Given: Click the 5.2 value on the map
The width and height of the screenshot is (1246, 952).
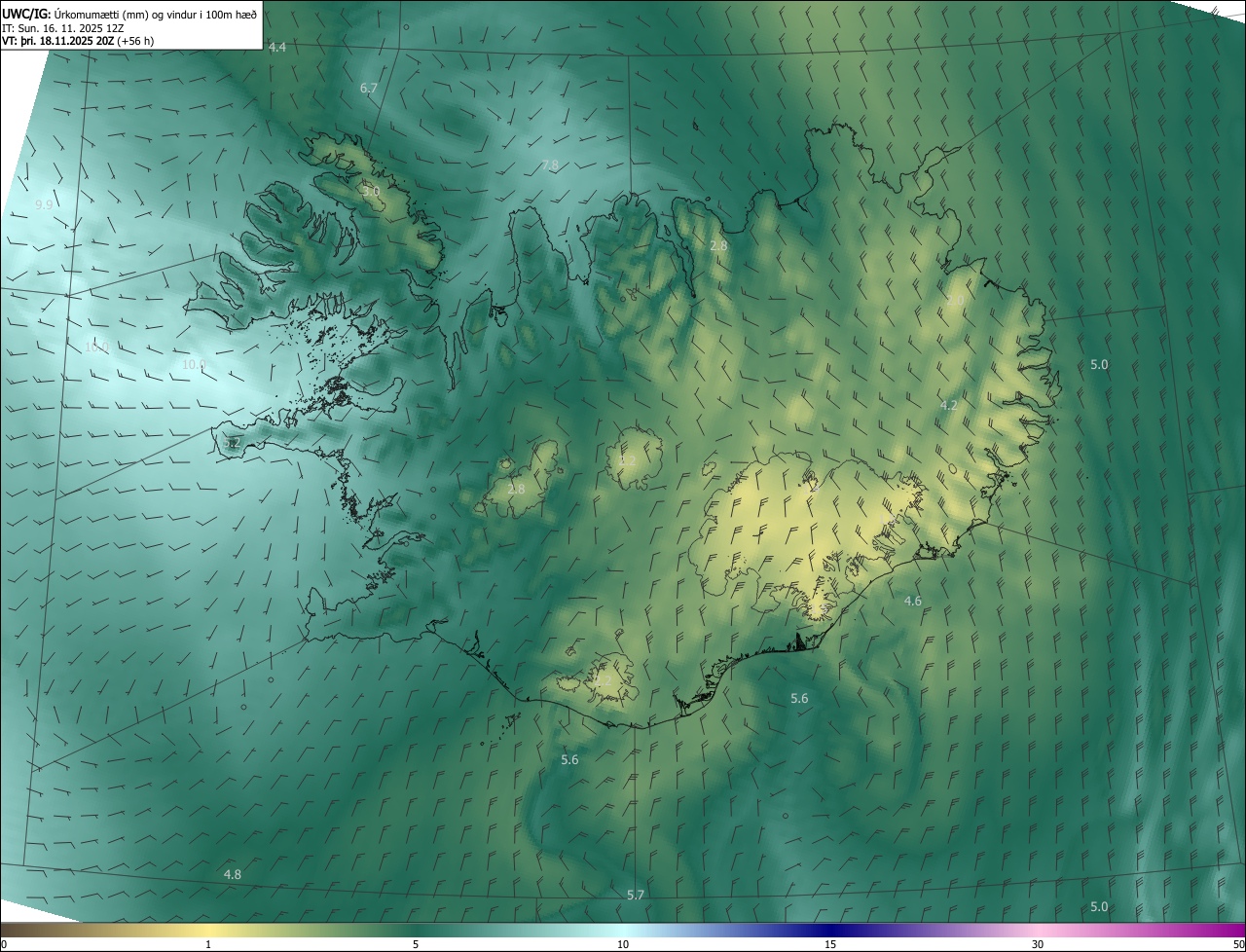Looking at the screenshot, I should 232,443.
